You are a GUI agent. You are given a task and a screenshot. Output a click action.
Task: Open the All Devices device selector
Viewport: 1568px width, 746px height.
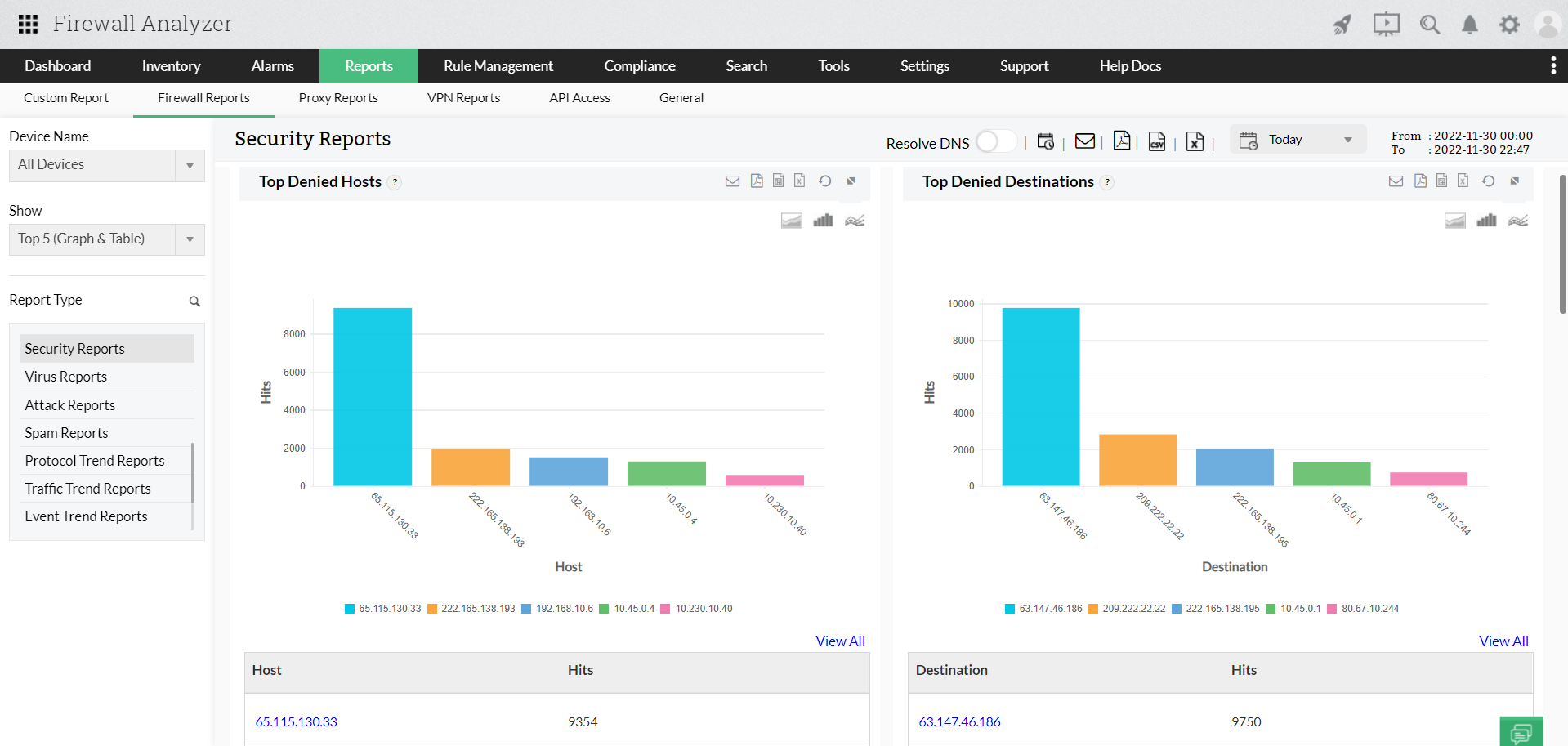coord(106,165)
